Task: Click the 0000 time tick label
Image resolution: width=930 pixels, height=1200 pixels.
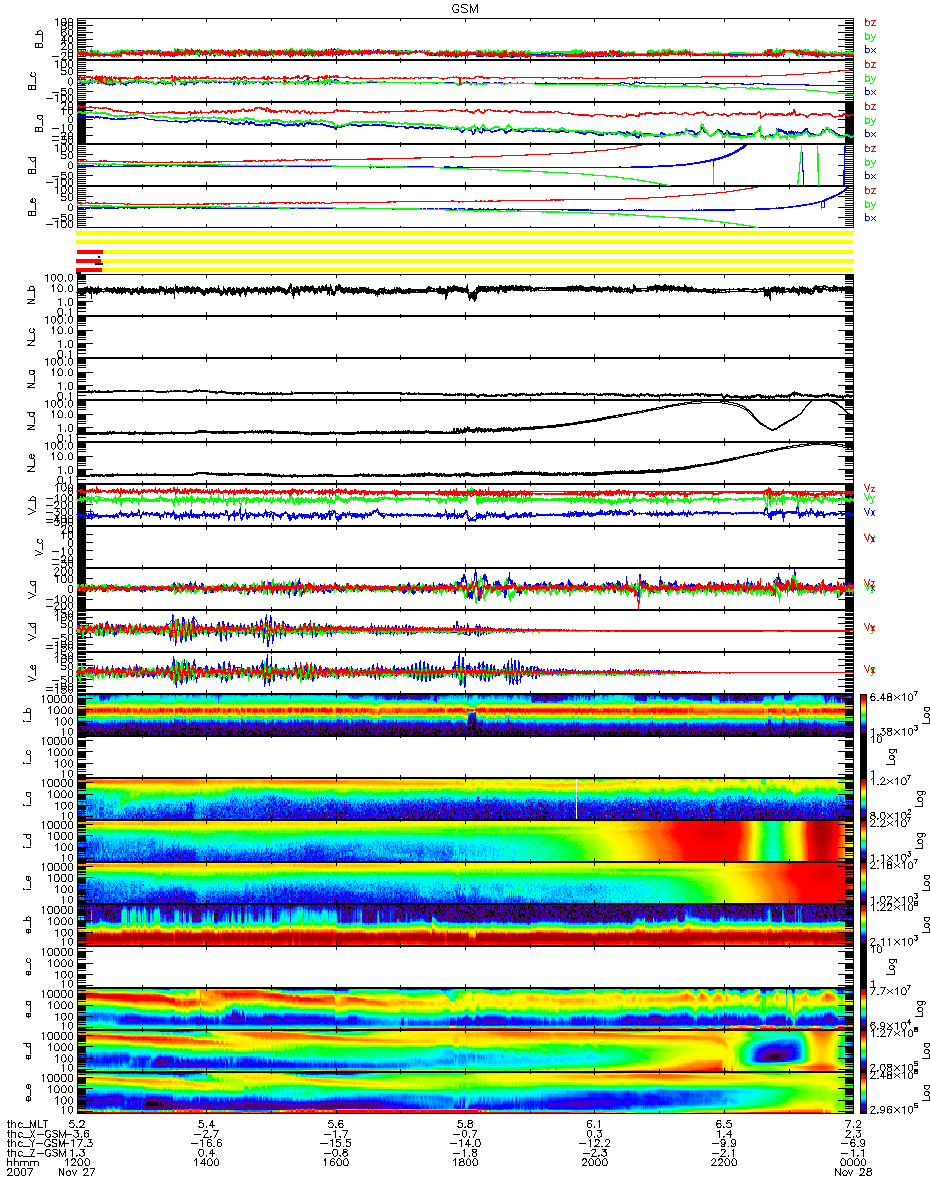Action: point(852,1164)
